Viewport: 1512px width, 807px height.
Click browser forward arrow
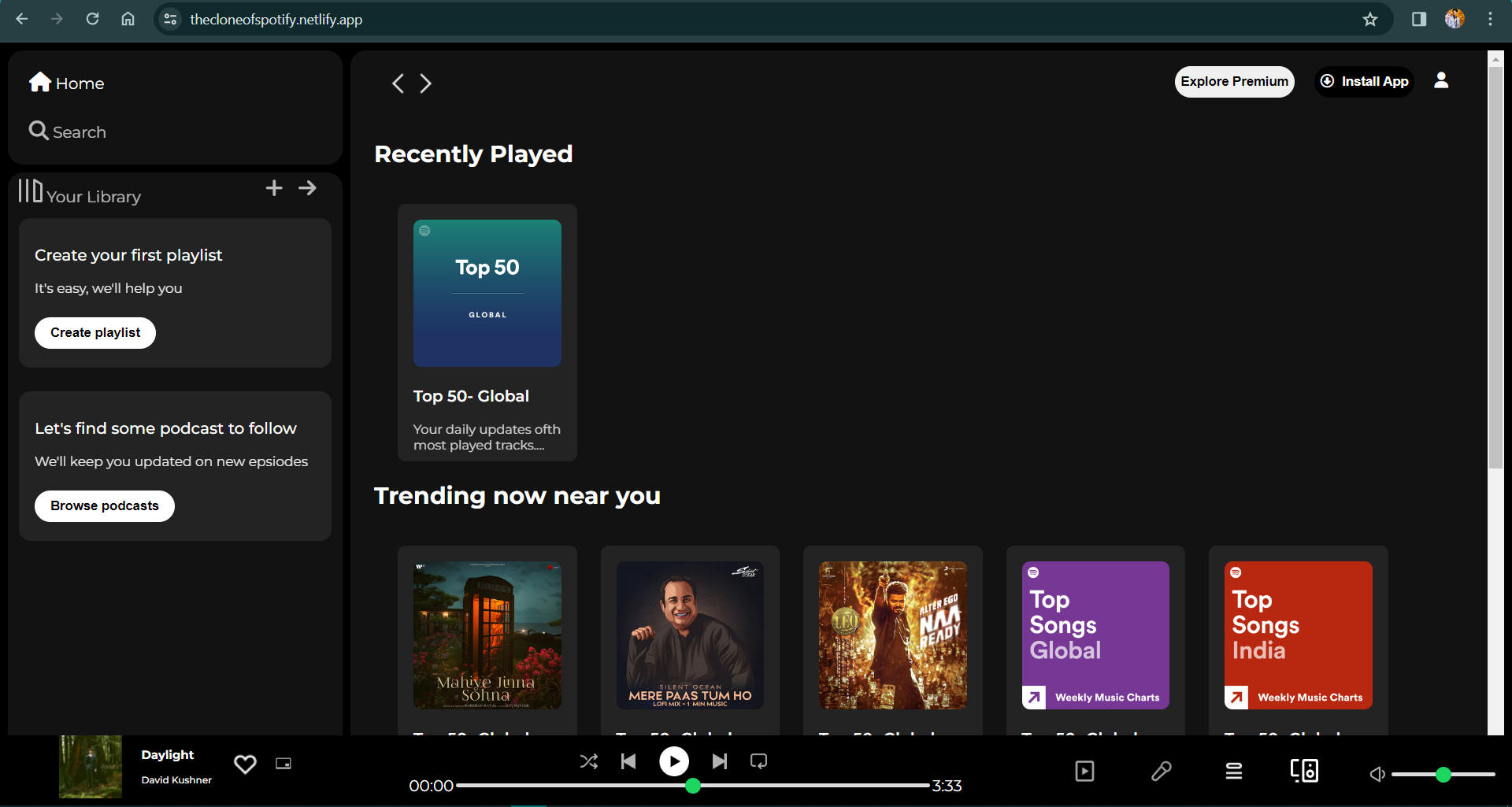[x=57, y=19]
